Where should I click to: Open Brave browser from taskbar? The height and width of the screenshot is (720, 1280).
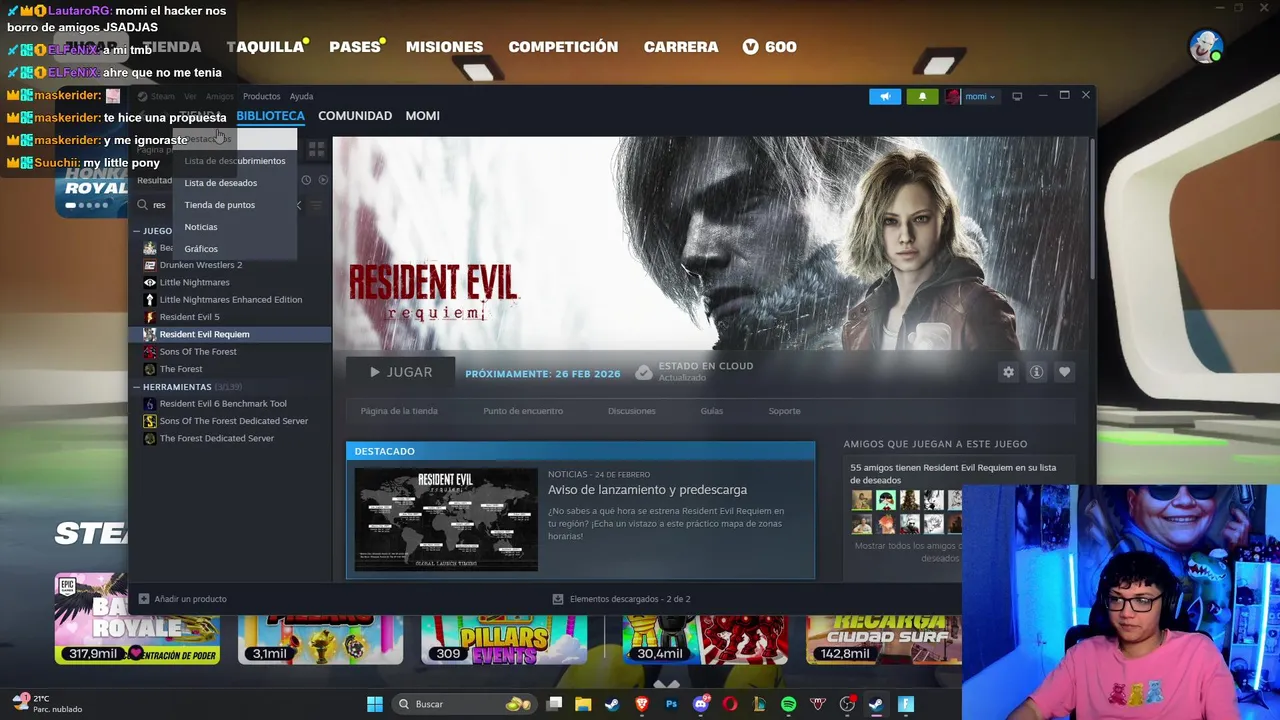click(642, 704)
